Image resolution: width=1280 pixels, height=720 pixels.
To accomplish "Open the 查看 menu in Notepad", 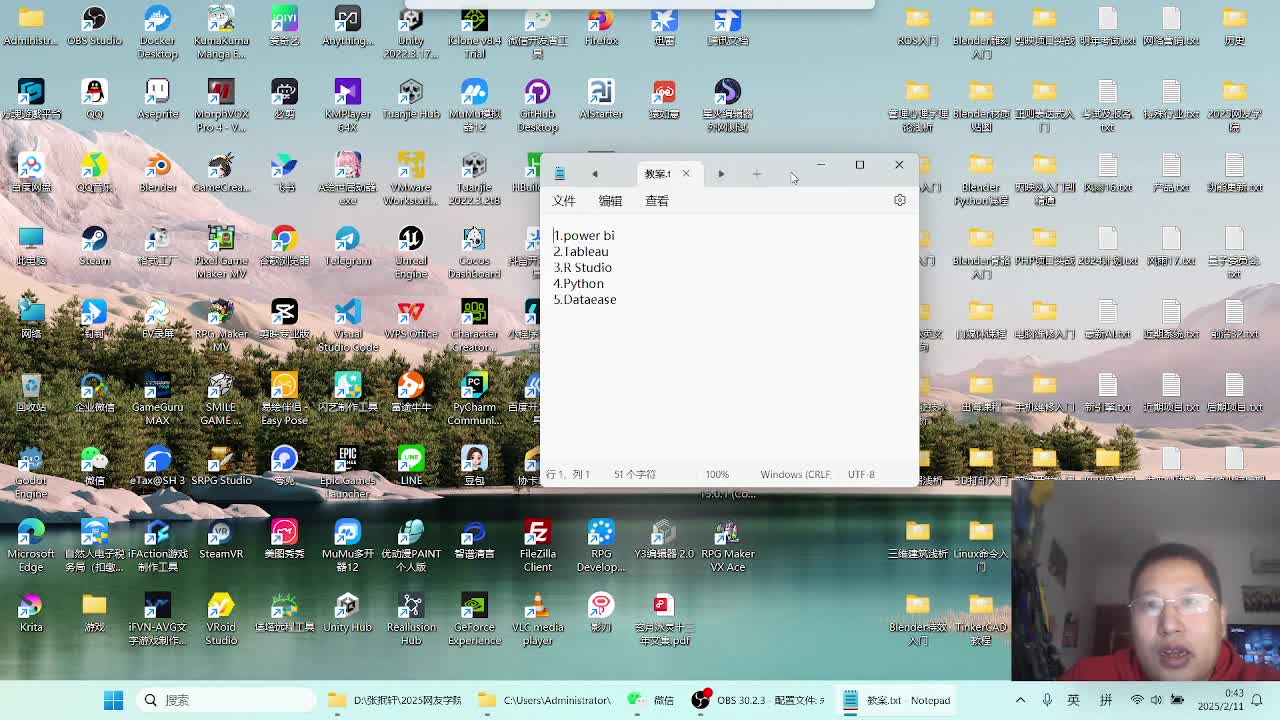I will (x=657, y=200).
